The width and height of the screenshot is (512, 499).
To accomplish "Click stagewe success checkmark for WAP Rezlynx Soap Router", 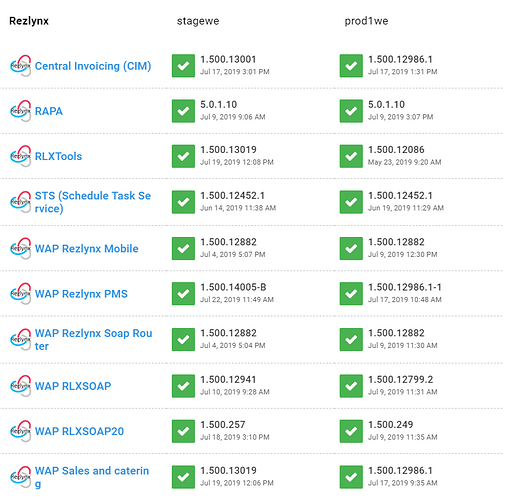I will pos(183,339).
